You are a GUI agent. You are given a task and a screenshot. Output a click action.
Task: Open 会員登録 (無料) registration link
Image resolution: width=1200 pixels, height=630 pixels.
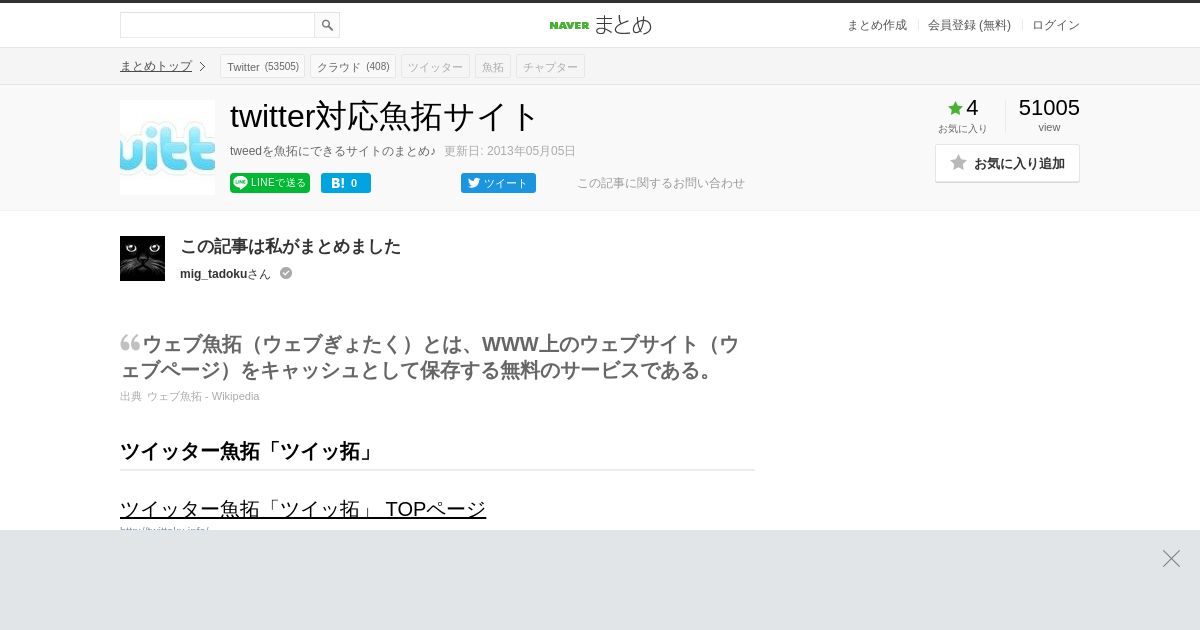click(969, 25)
